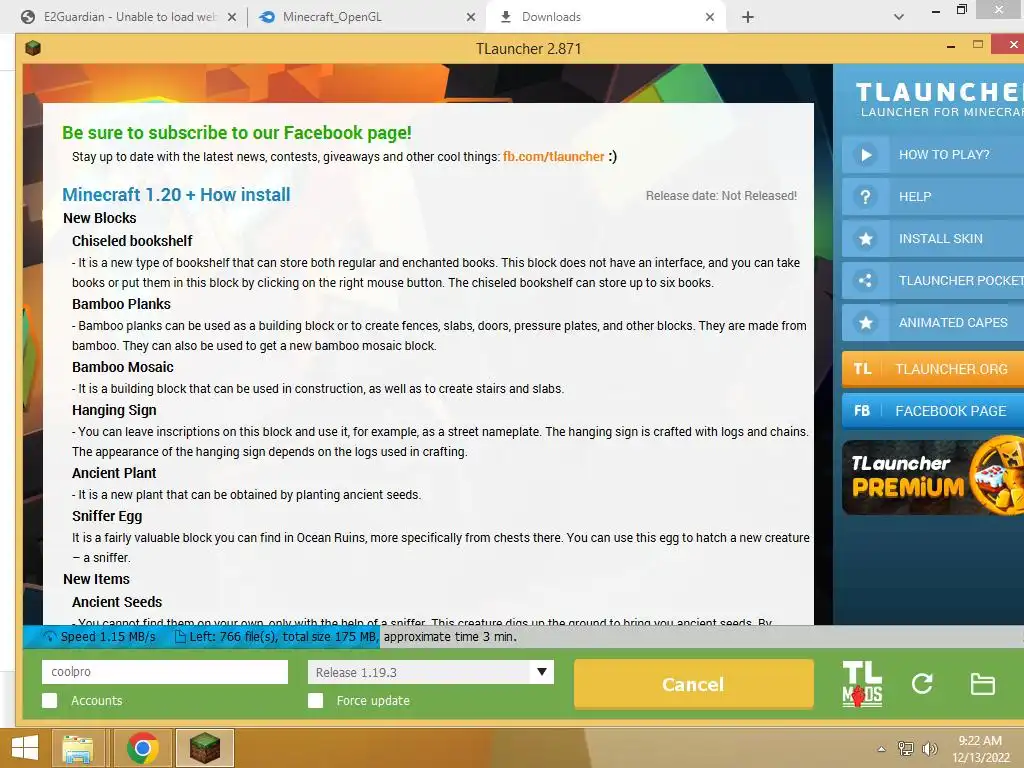Click the Chiseled bookshelf heading
Screen dimensions: 1024x768
pyautogui.click(x=132, y=241)
